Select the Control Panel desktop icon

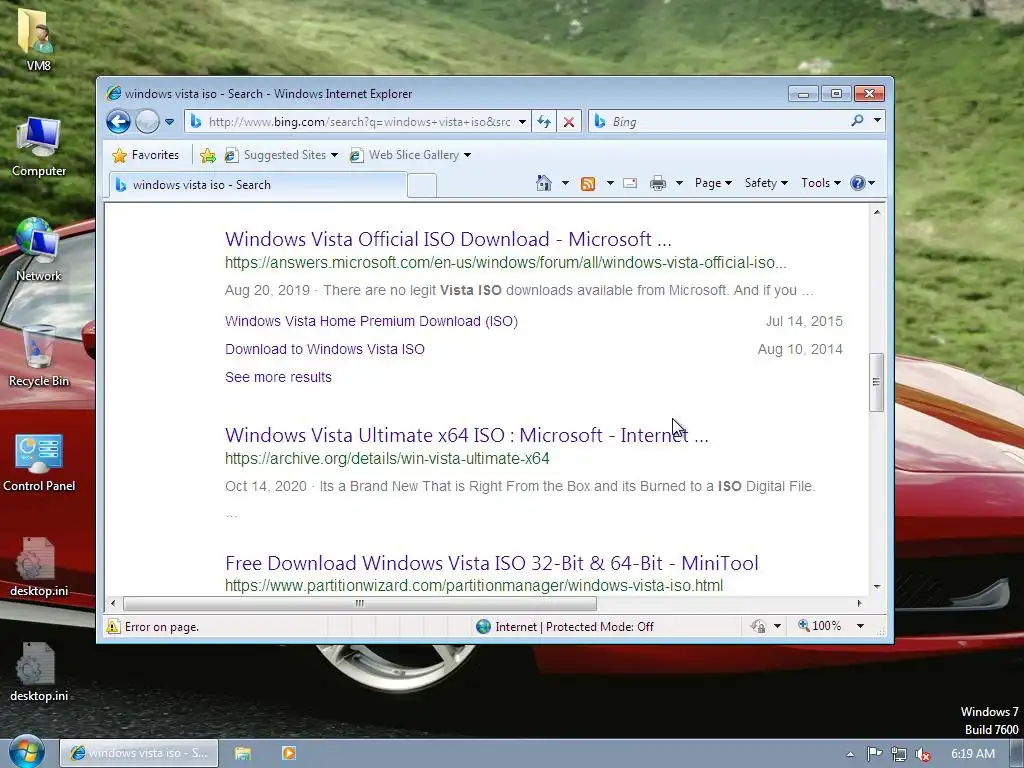tap(39, 462)
